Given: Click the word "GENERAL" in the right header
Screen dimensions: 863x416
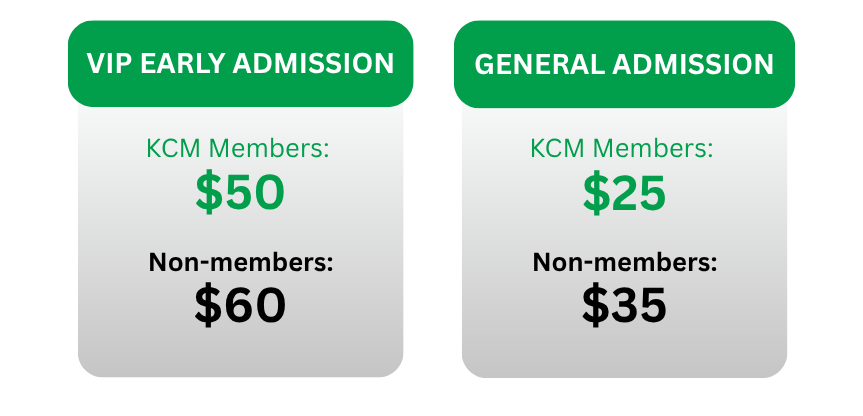Looking at the screenshot, I should click(x=529, y=65).
